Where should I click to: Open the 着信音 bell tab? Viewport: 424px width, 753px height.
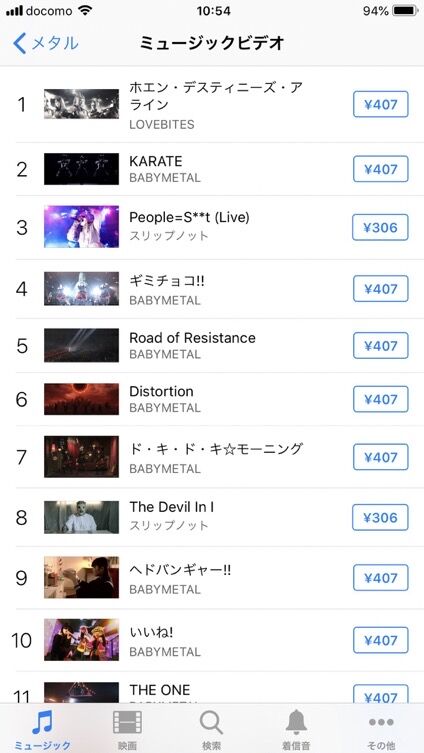click(296, 731)
